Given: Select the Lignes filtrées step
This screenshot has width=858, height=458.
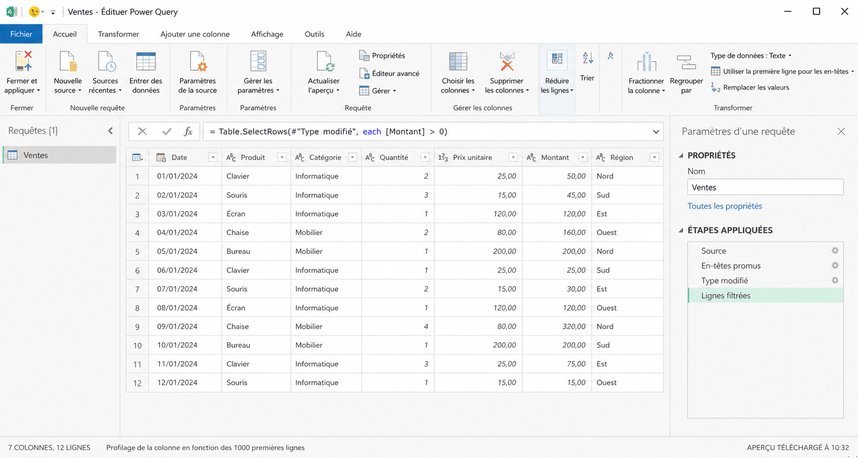Looking at the screenshot, I should click(765, 295).
